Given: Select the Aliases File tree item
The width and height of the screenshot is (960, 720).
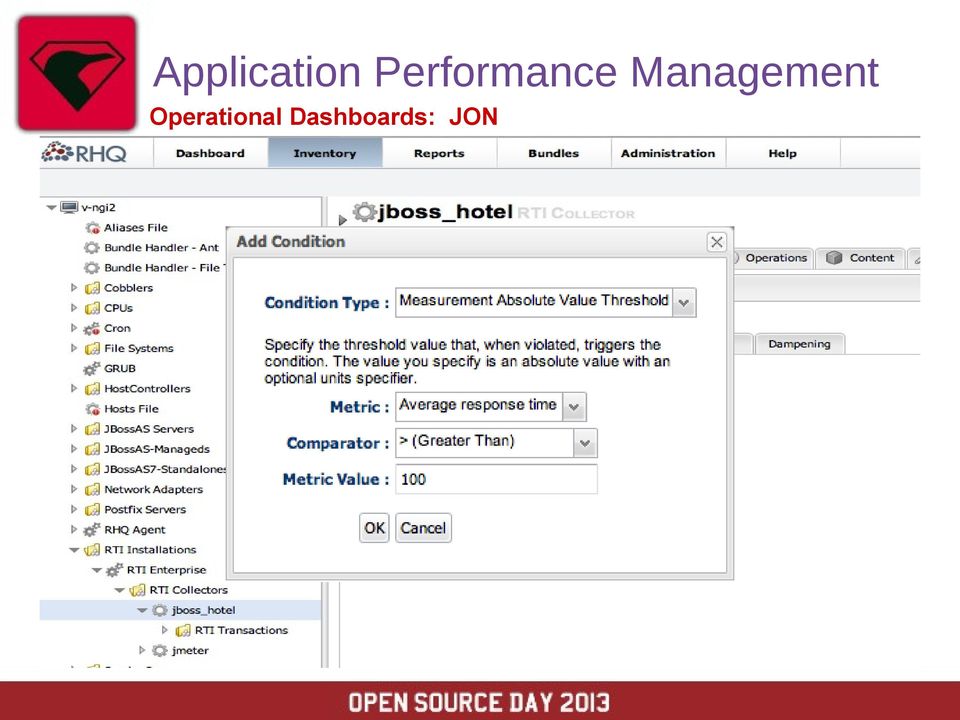Looking at the screenshot, I should click(x=135, y=228).
